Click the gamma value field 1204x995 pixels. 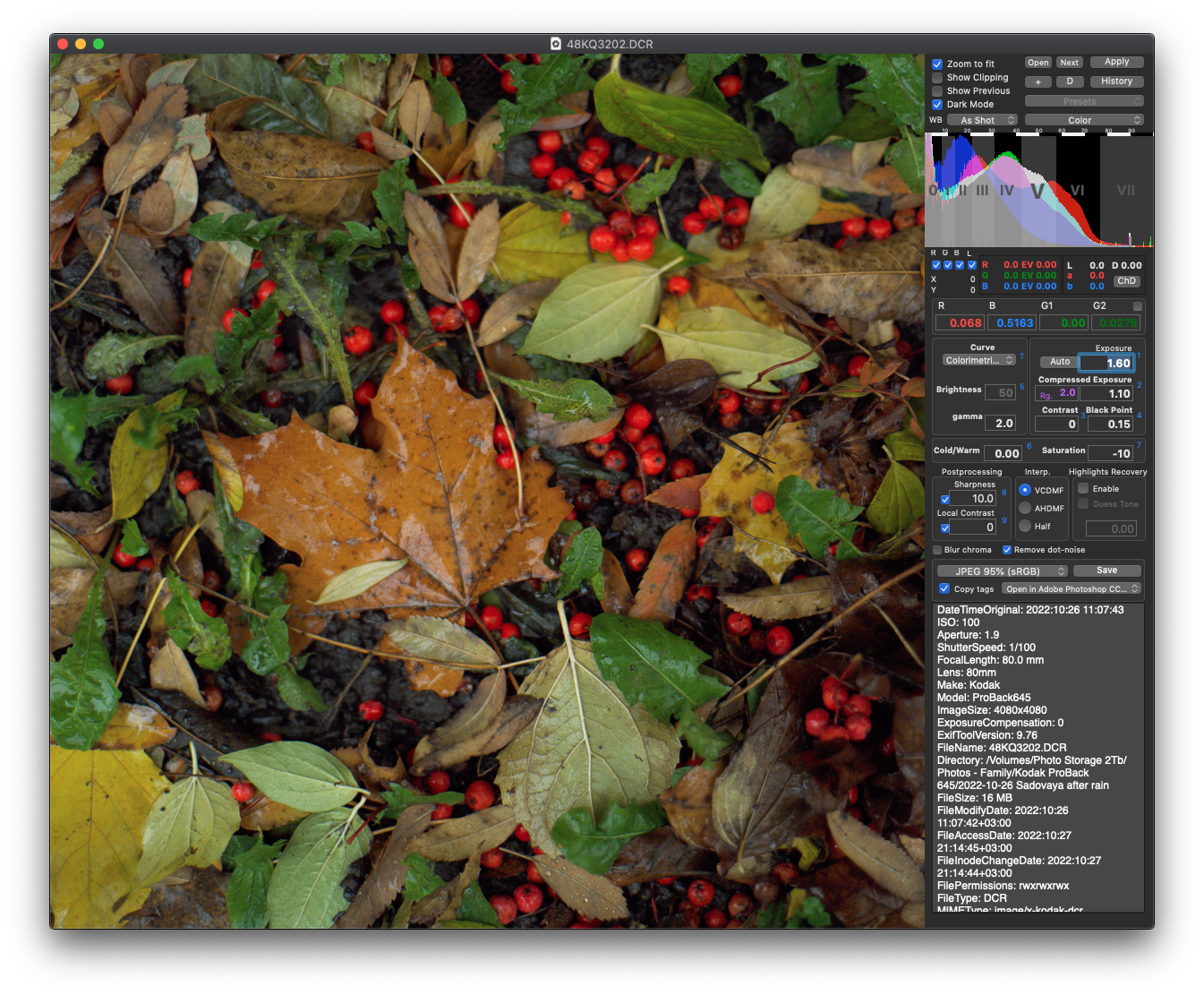(1001, 423)
